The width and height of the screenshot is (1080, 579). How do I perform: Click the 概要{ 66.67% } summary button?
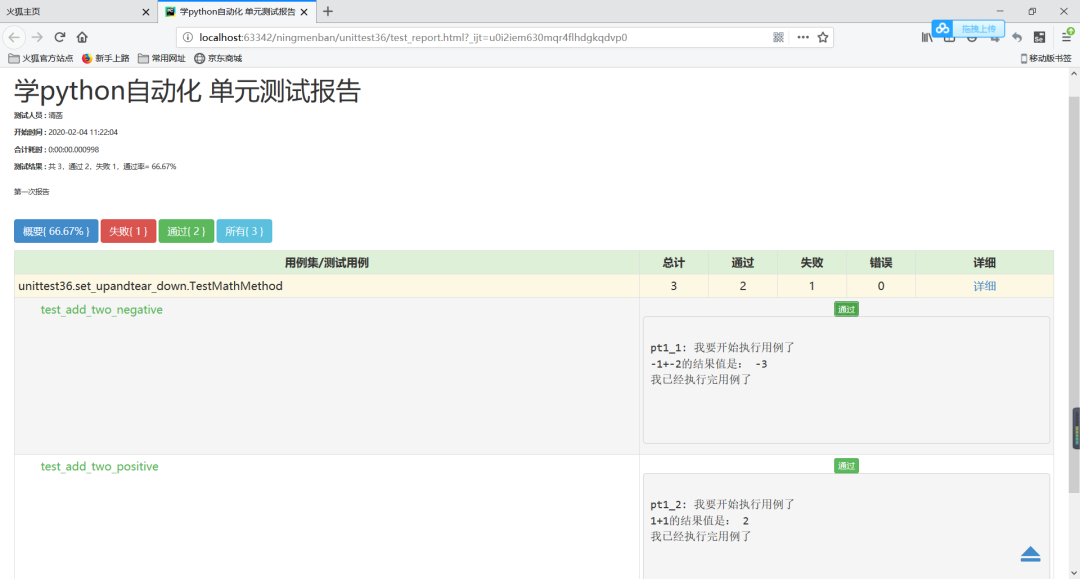pyautogui.click(x=56, y=231)
